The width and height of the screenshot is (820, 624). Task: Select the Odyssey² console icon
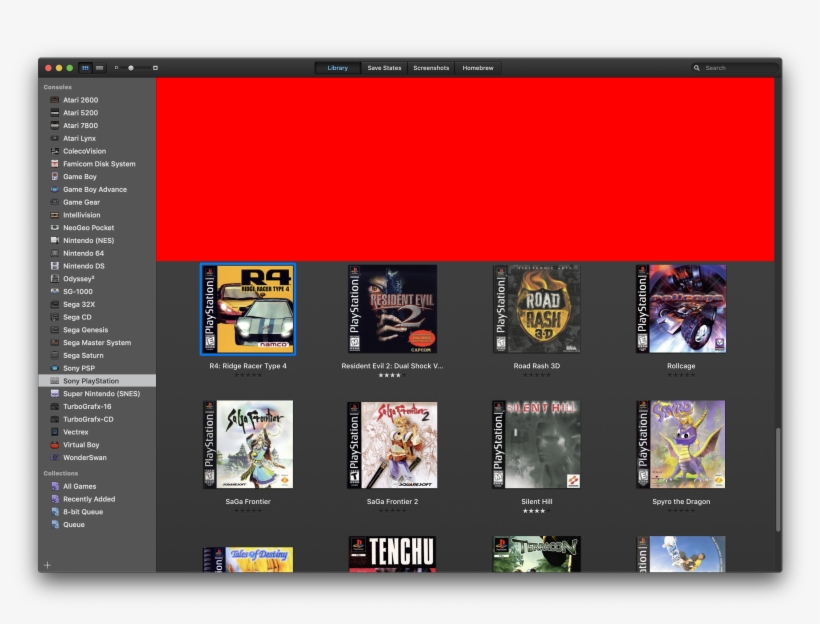(54, 279)
